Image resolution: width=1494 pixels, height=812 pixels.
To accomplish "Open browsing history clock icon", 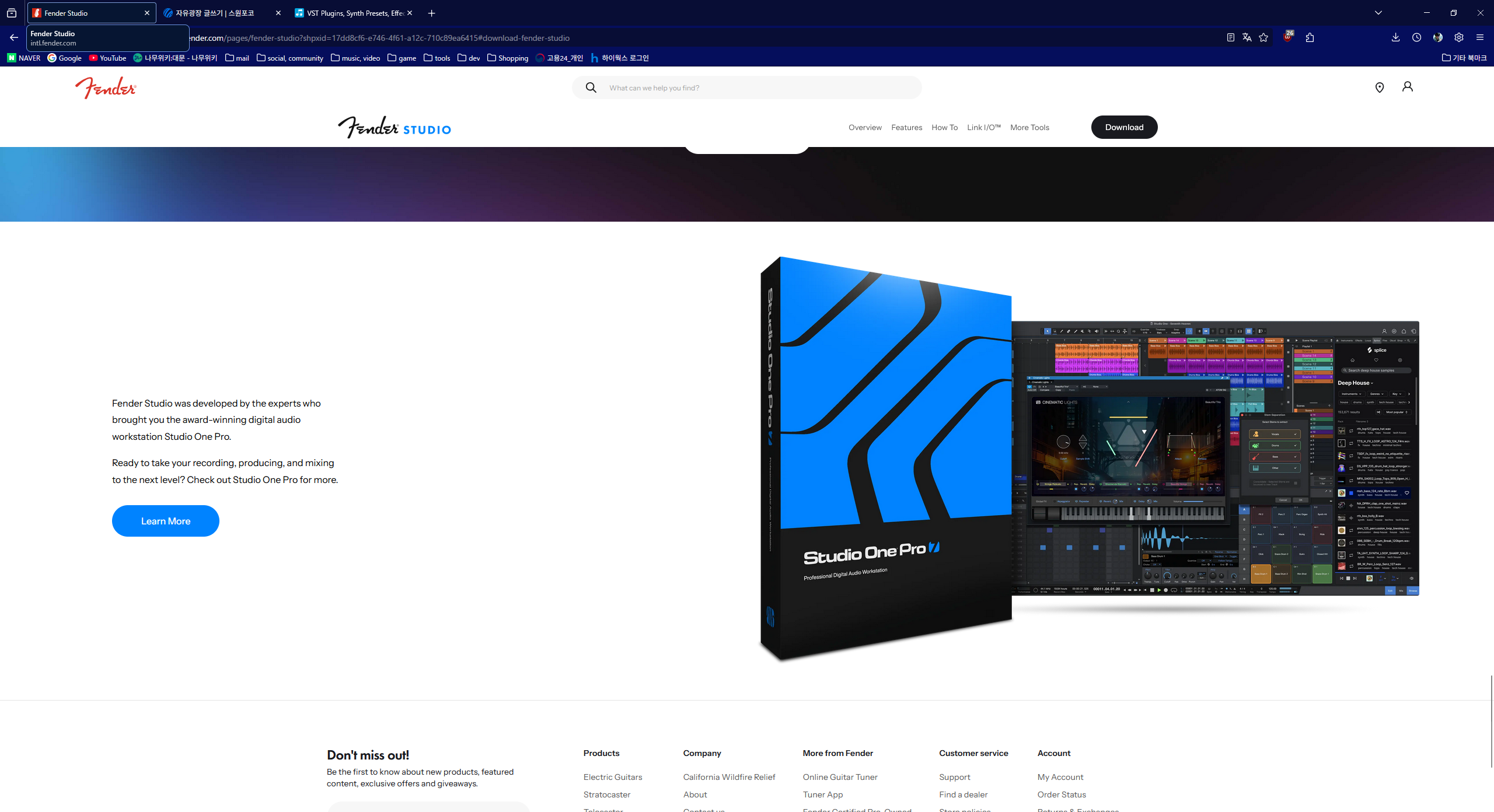I will click(x=1416, y=37).
